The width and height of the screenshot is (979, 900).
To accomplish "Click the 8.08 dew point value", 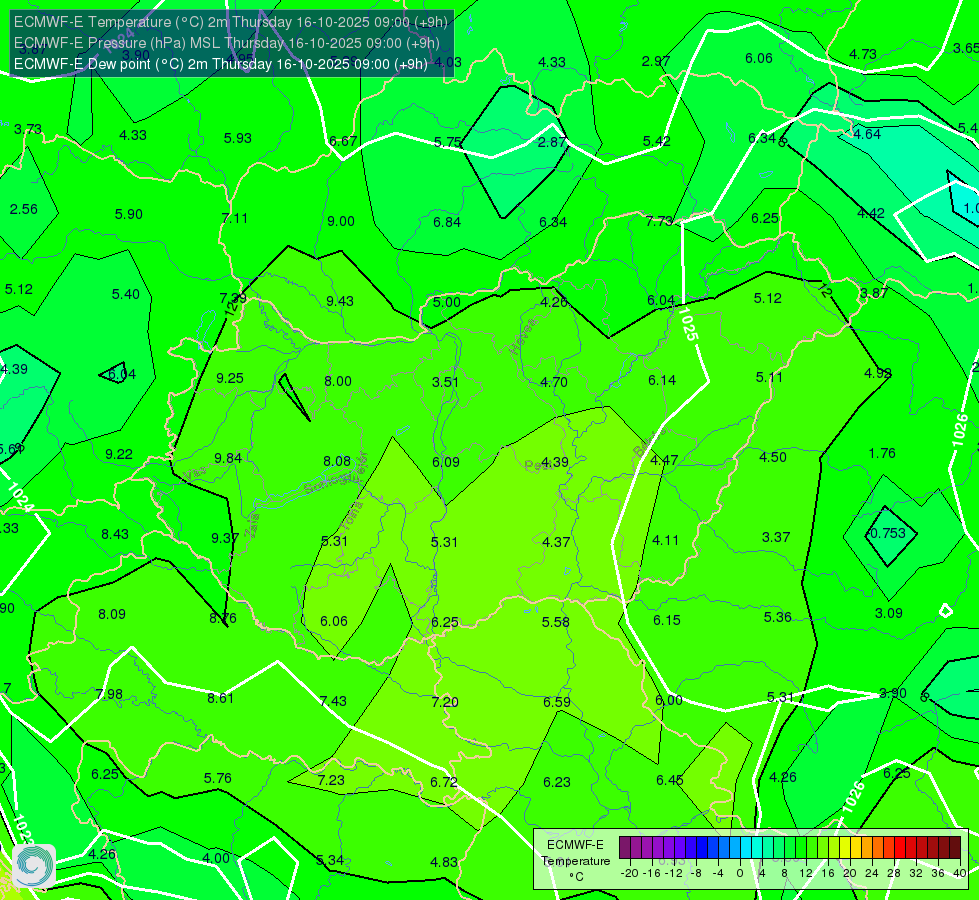I will click(x=337, y=461).
